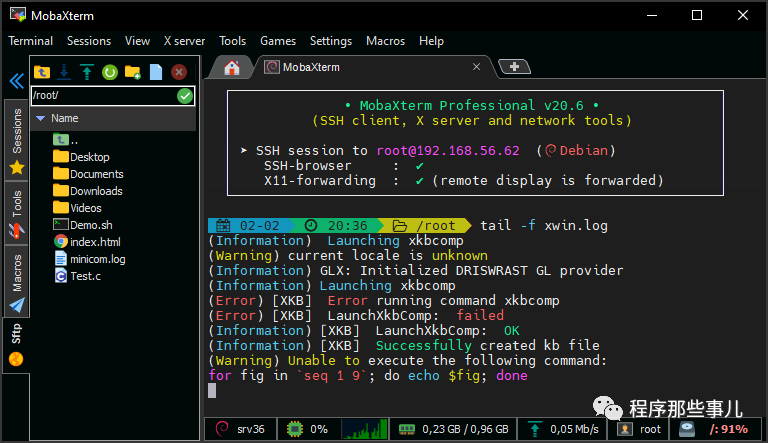Create a new folder via the folder-plus icon
The width and height of the screenshot is (768, 443).
point(133,72)
